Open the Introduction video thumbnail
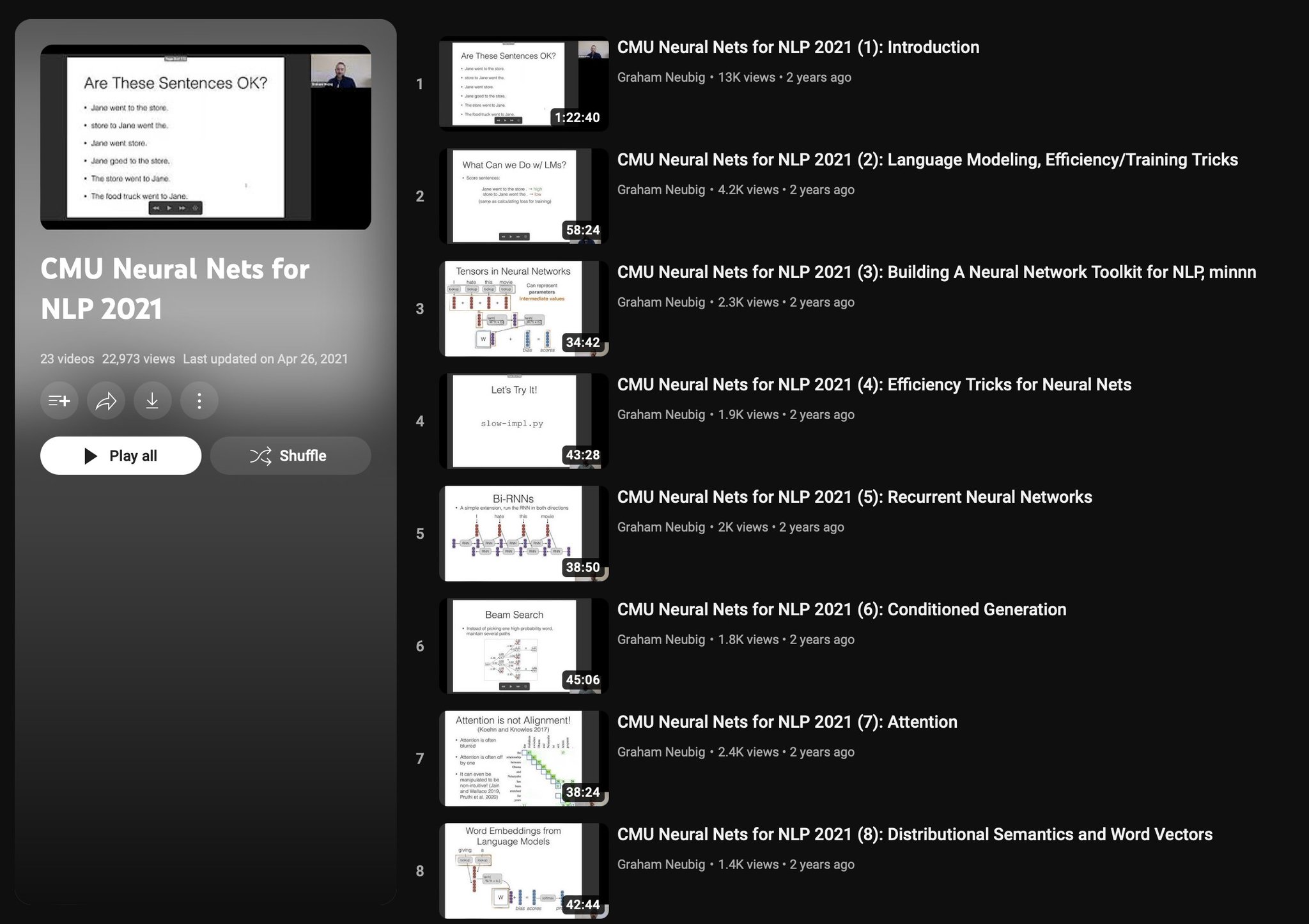This screenshot has width=1309, height=924. (523, 84)
